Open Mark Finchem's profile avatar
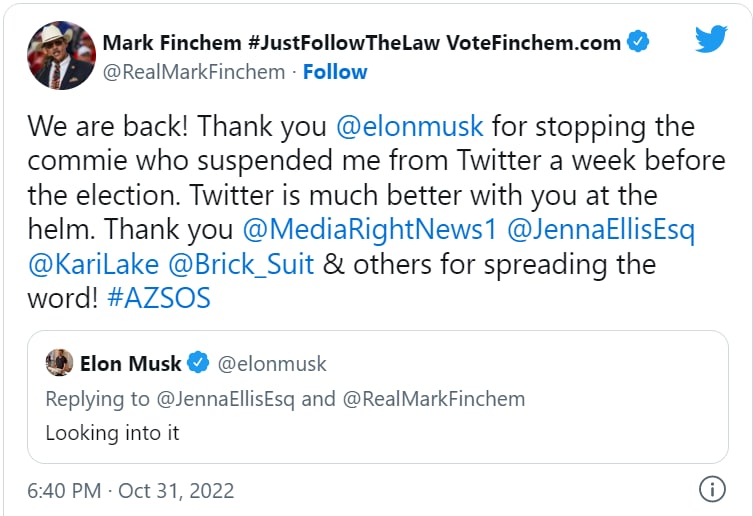This screenshot has width=753, height=516. tap(63, 55)
